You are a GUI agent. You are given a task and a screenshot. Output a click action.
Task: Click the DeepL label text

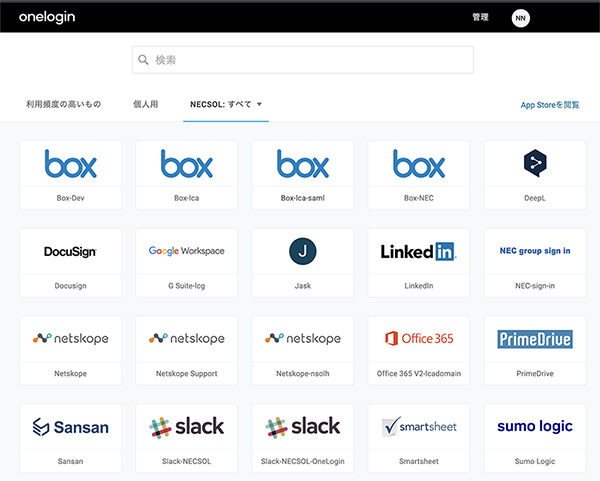(535, 198)
